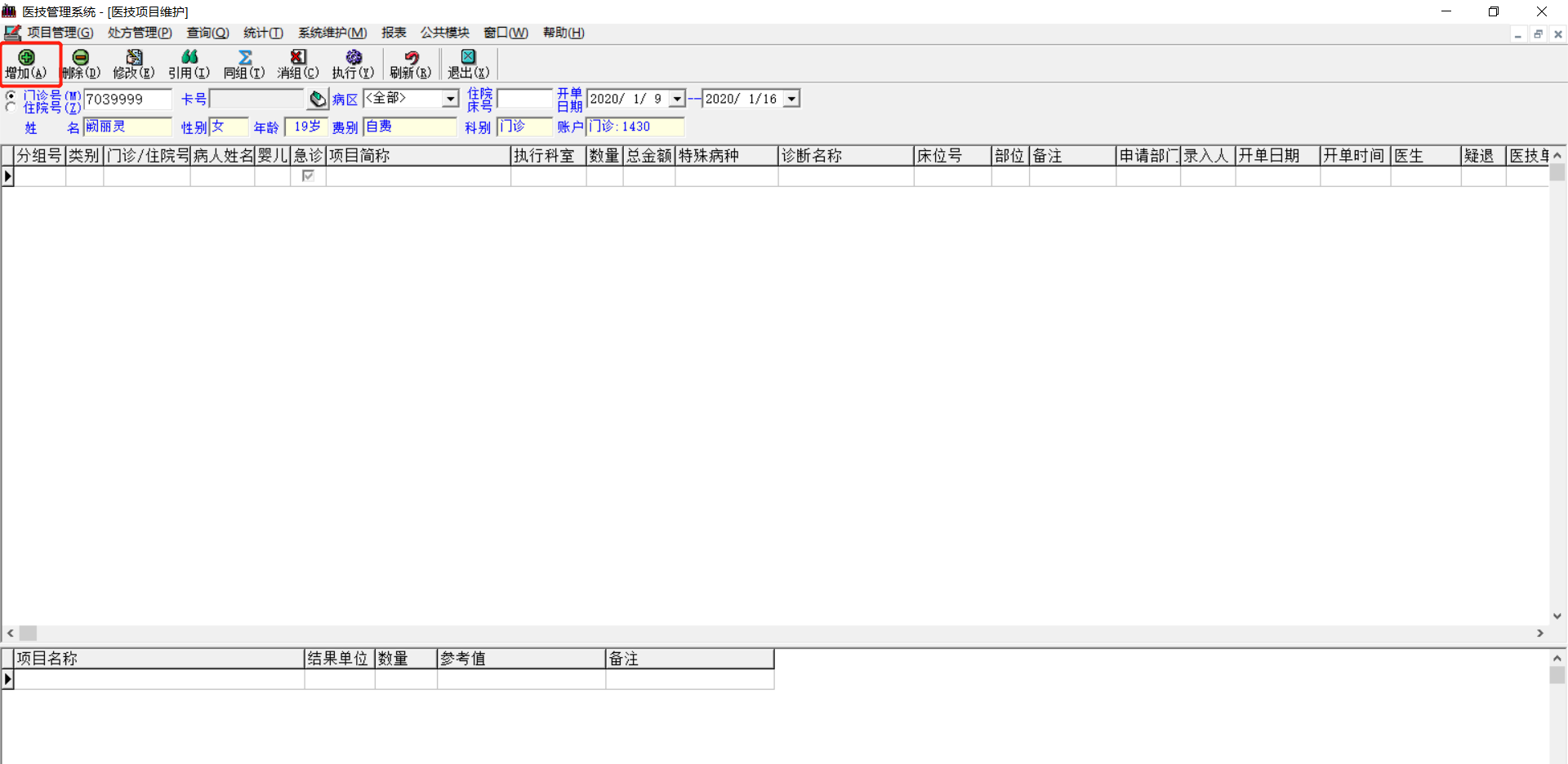Click the upper grid's horizontal scrollbar left arrow
The height and width of the screenshot is (764, 1568).
click(11, 633)
